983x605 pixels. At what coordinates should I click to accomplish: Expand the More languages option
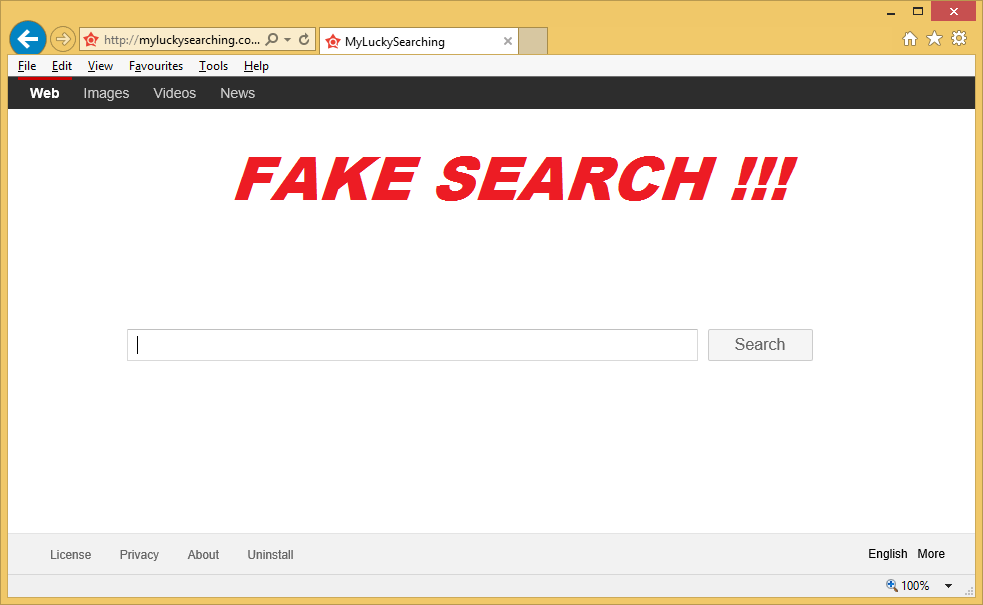930,554
